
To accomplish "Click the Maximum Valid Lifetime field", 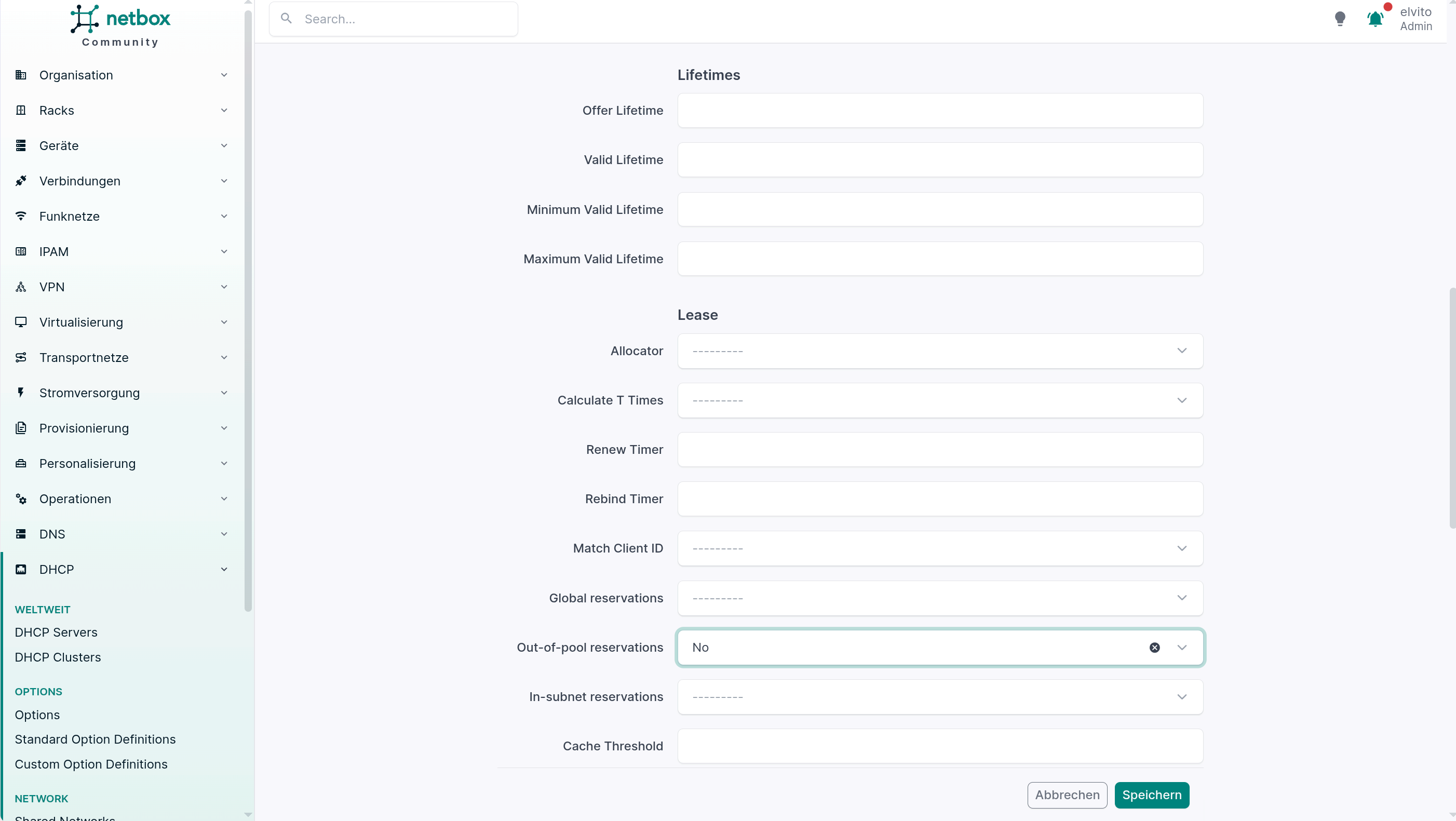I will tap(940, 259).
